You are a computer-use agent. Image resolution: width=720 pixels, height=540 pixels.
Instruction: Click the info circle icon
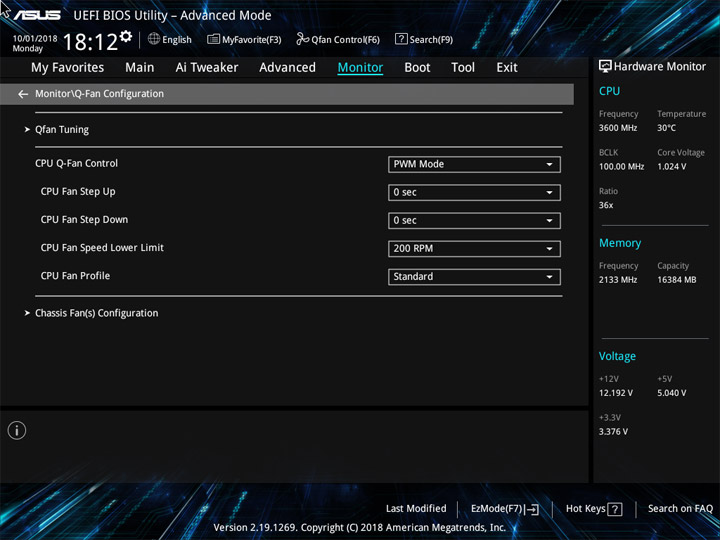(x=17, y=430)
